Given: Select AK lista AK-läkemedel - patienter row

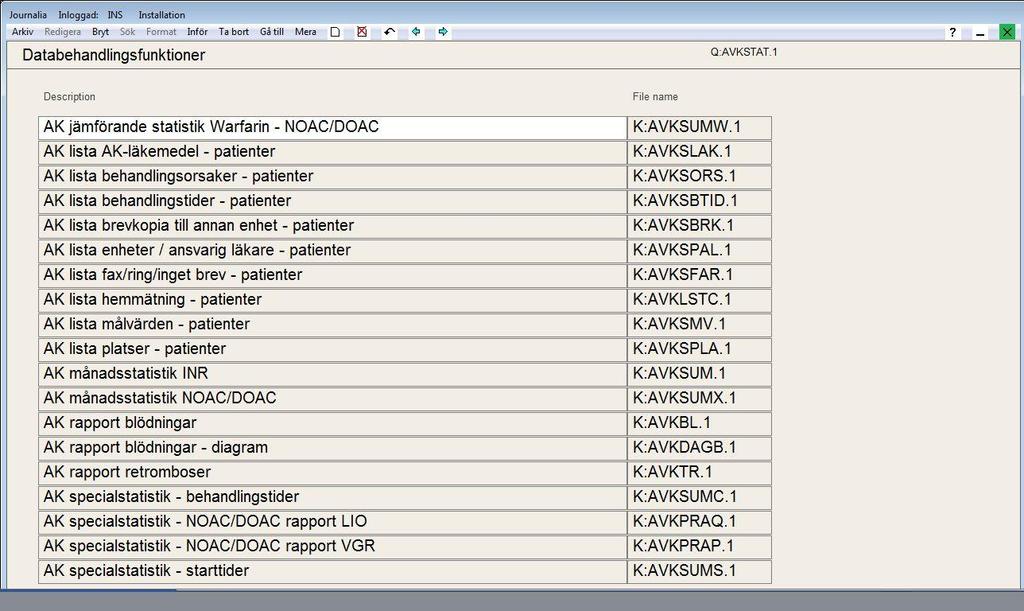Looking at the screenshot, I should (x=332, y=152).
